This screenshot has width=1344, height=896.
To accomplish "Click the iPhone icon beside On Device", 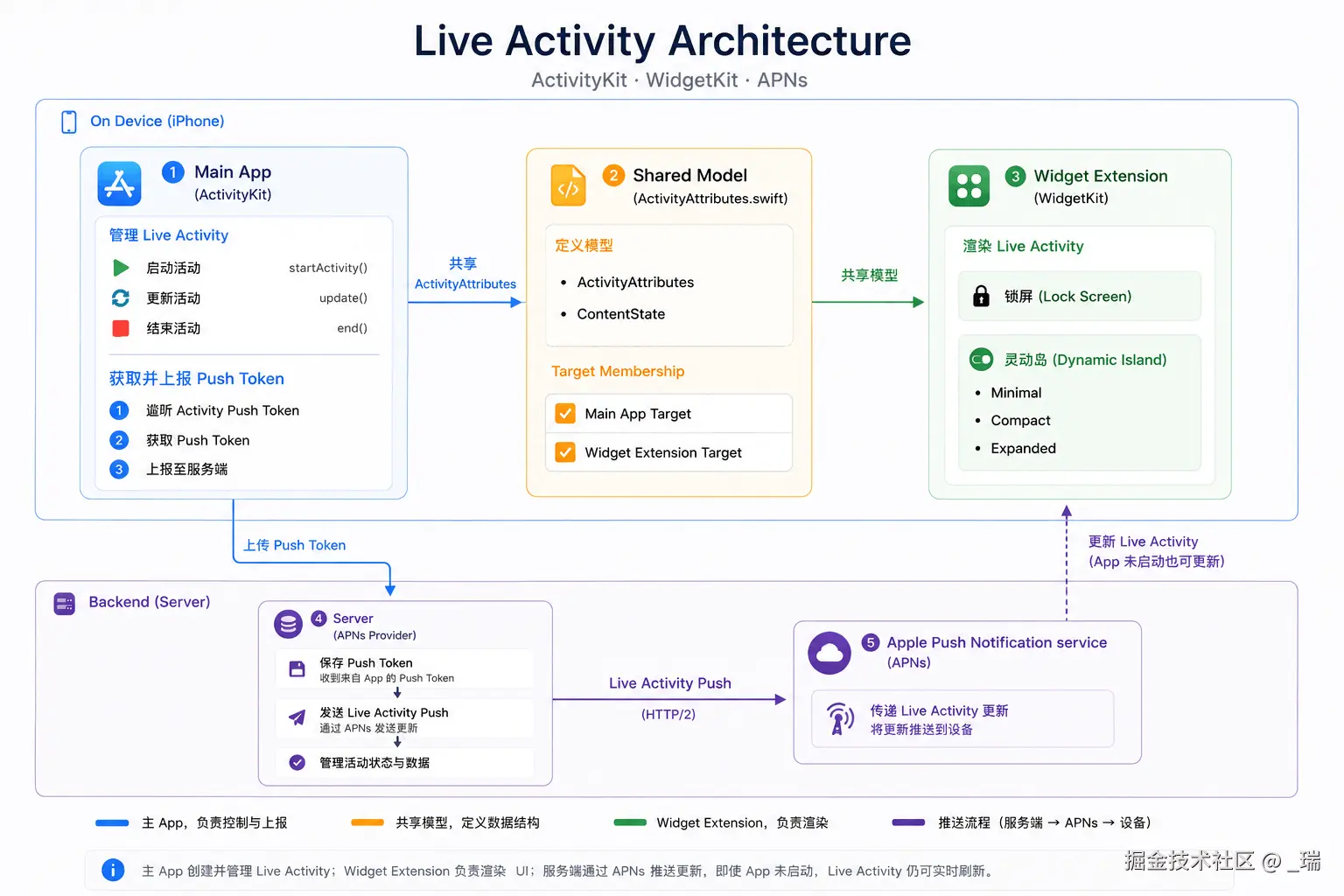I will click(x=68, y=122).
